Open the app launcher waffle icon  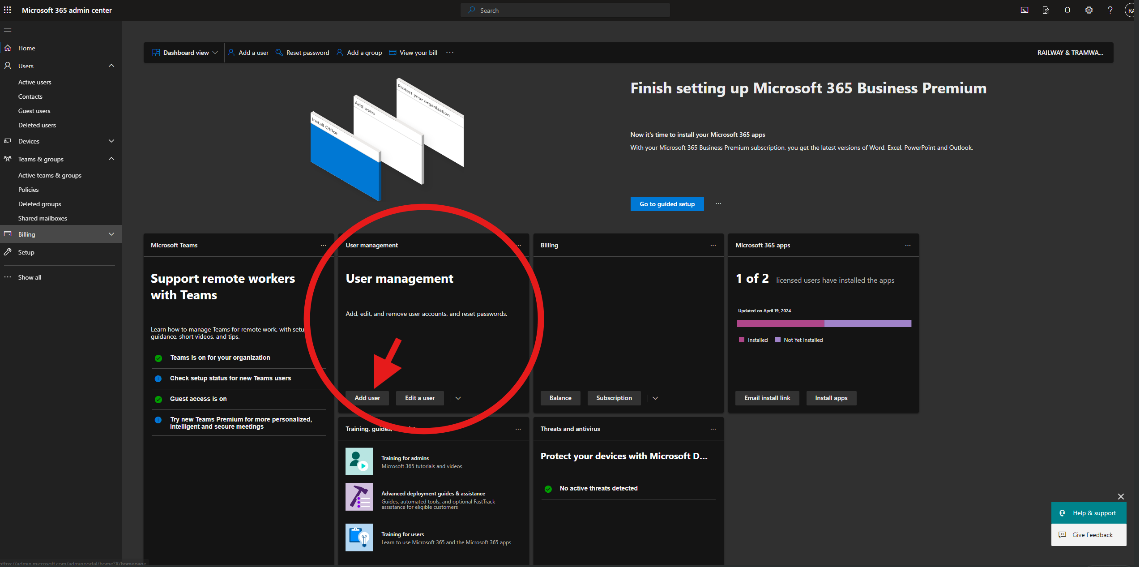pos(8,10)
